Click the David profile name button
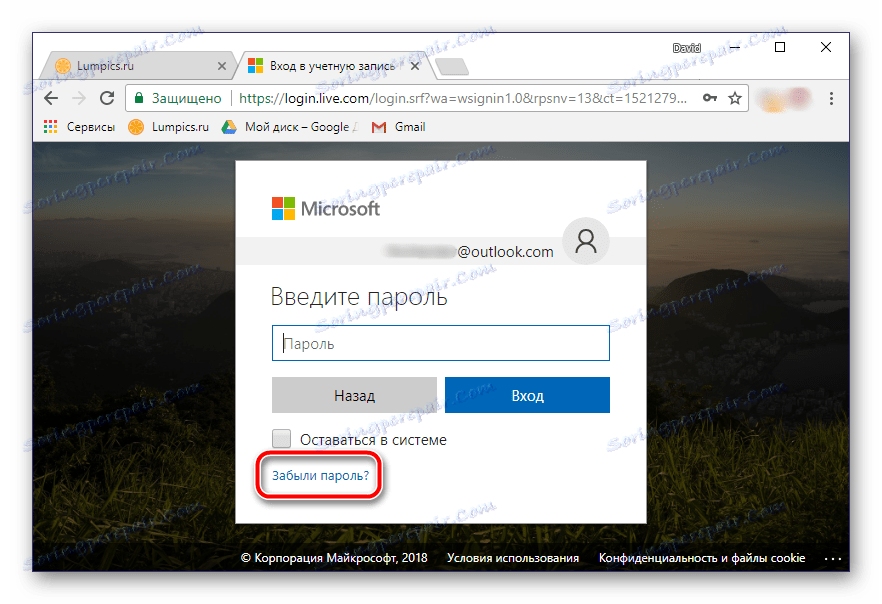The width and height of the screenshot is (882, 604). 687,48
